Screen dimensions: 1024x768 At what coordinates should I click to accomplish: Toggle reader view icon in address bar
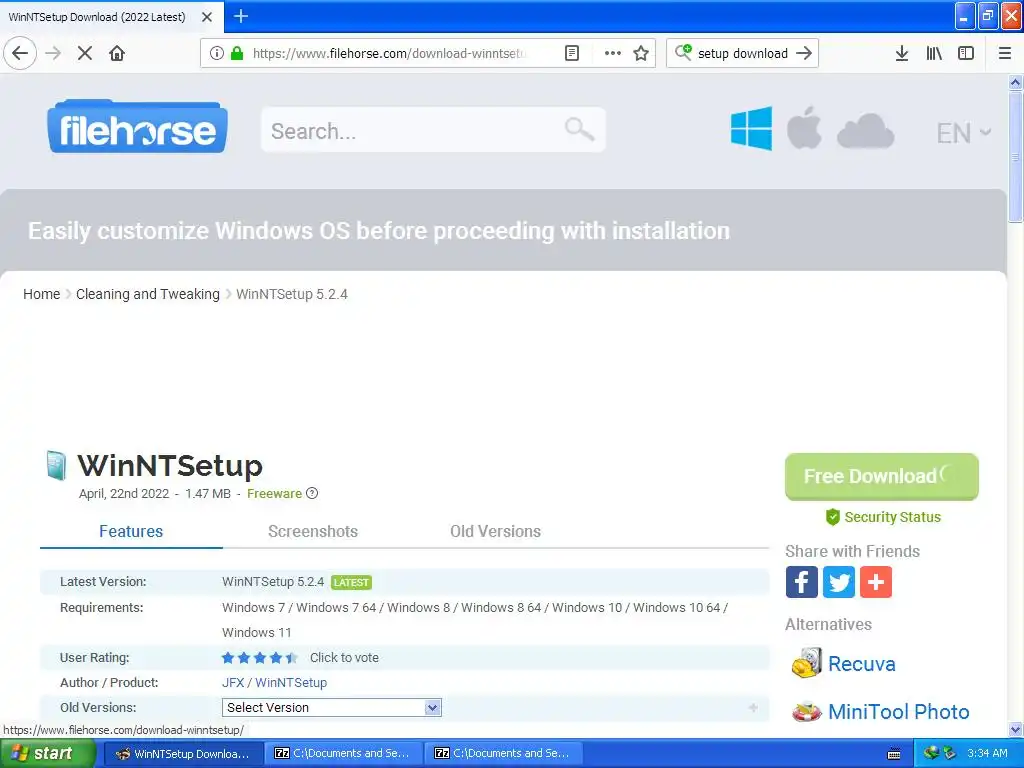click(572, 53)
